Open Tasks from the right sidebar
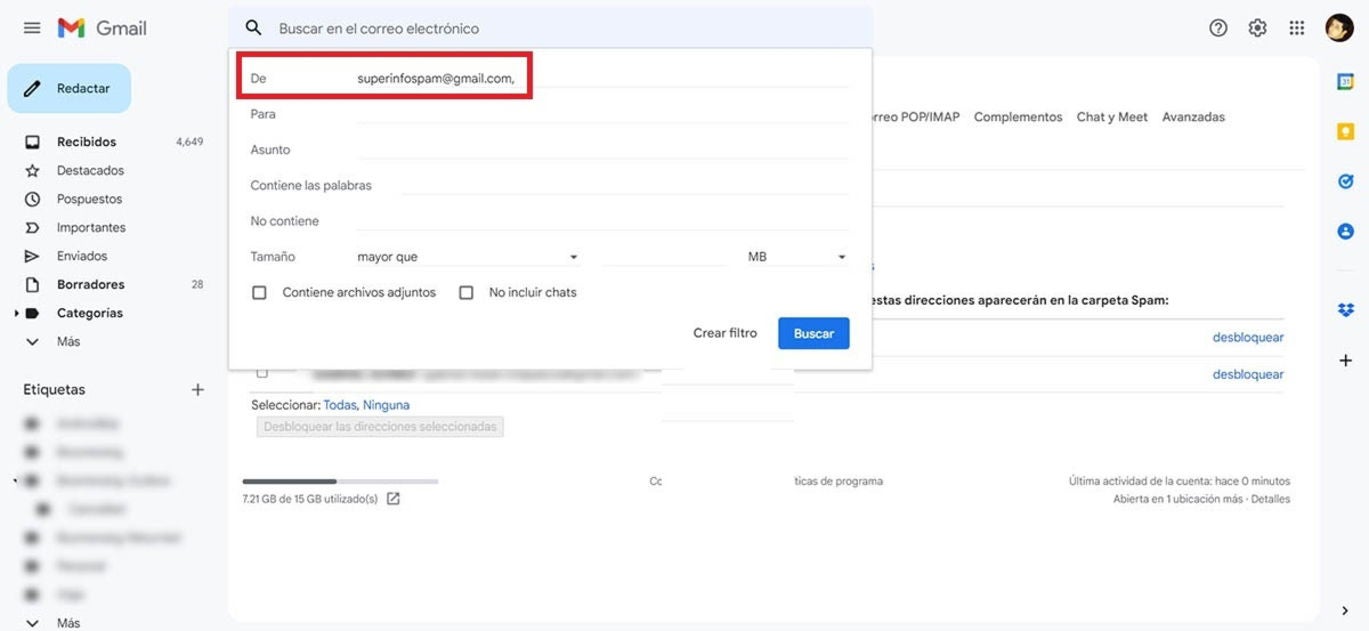Screen dimensions: 1369x631 click(1345, 180)
